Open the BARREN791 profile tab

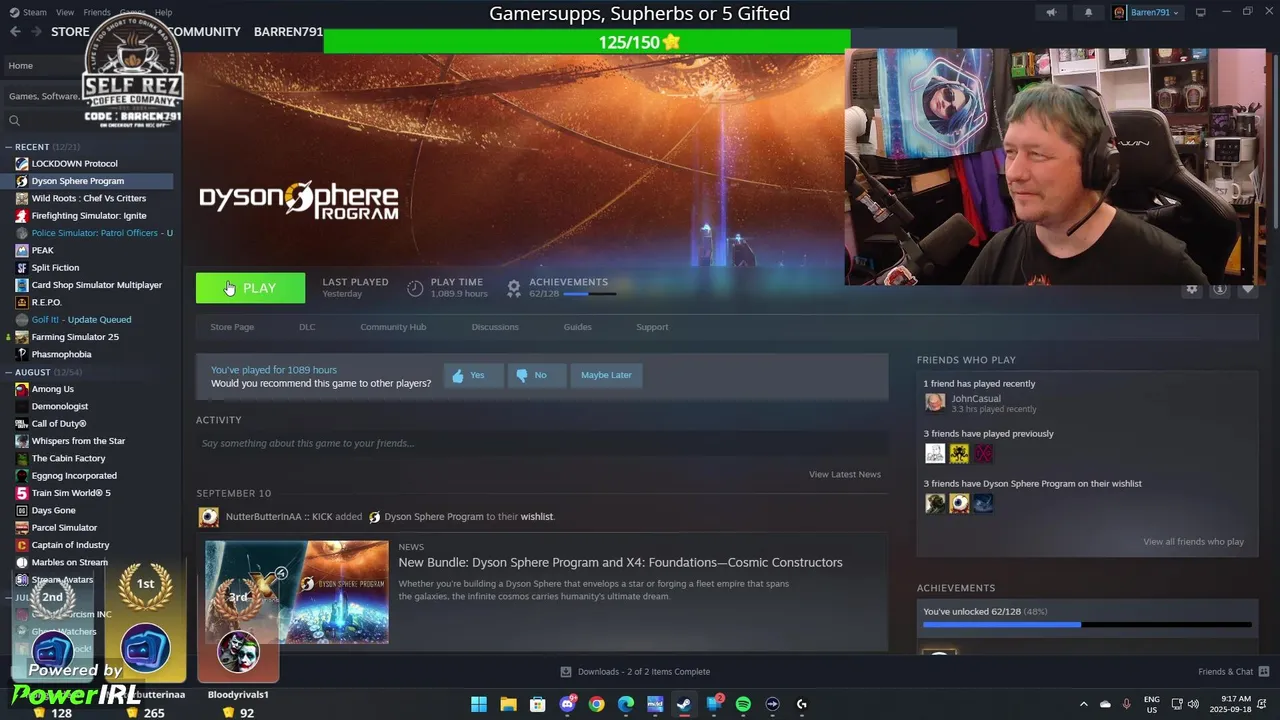pyautogui.click(x=288, y=32)
